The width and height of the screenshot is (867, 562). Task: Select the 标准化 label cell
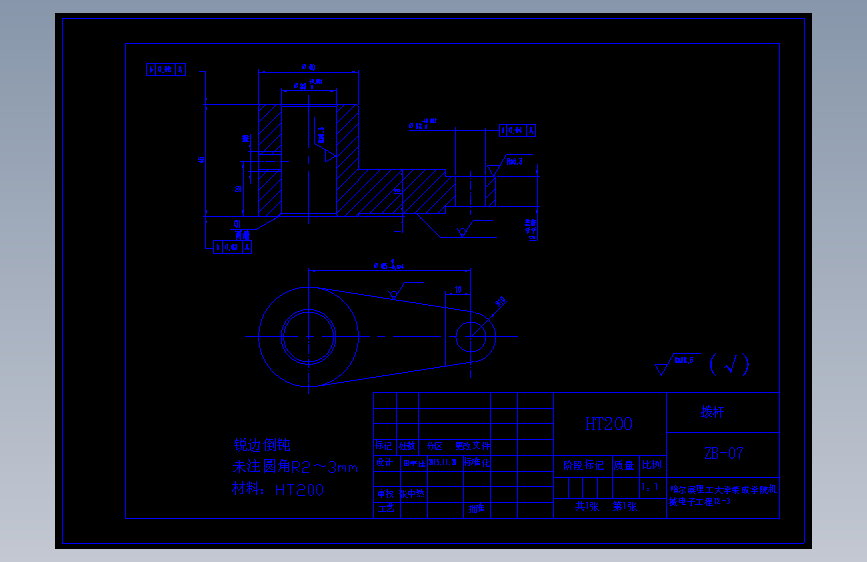tap(477, 462)
